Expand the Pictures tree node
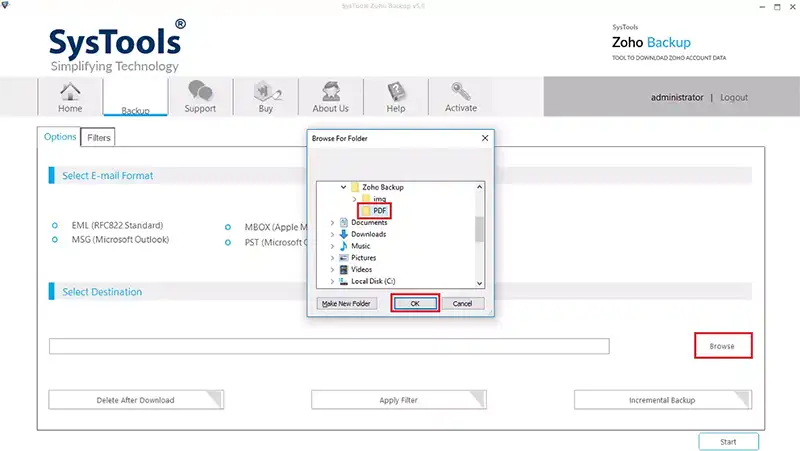 (332, 258)
